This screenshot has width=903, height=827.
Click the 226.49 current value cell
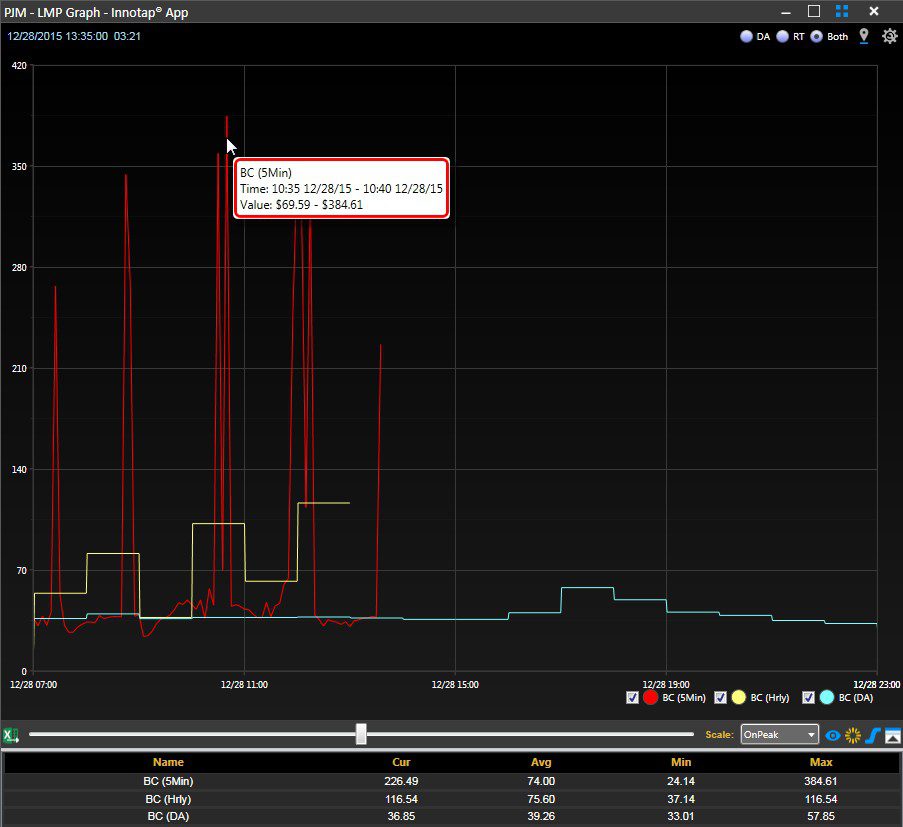click(401, 782)
